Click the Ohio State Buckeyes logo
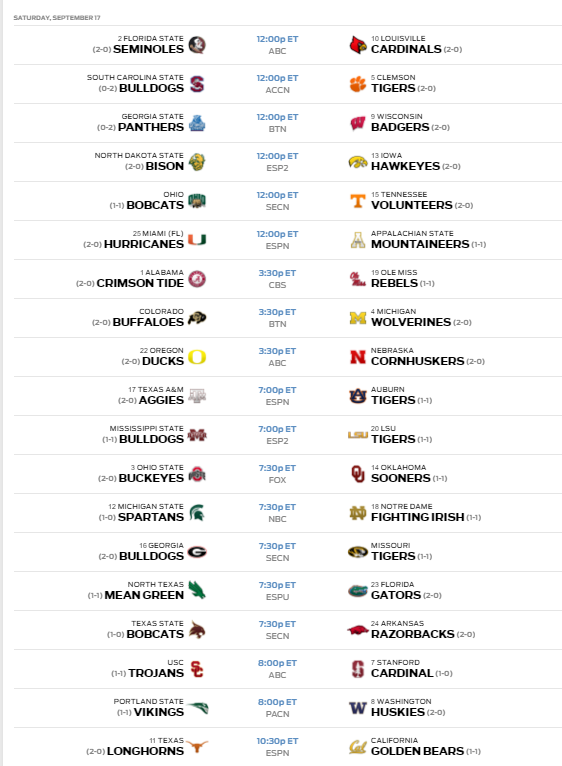The image size is (562, 766). coord(197,474)
